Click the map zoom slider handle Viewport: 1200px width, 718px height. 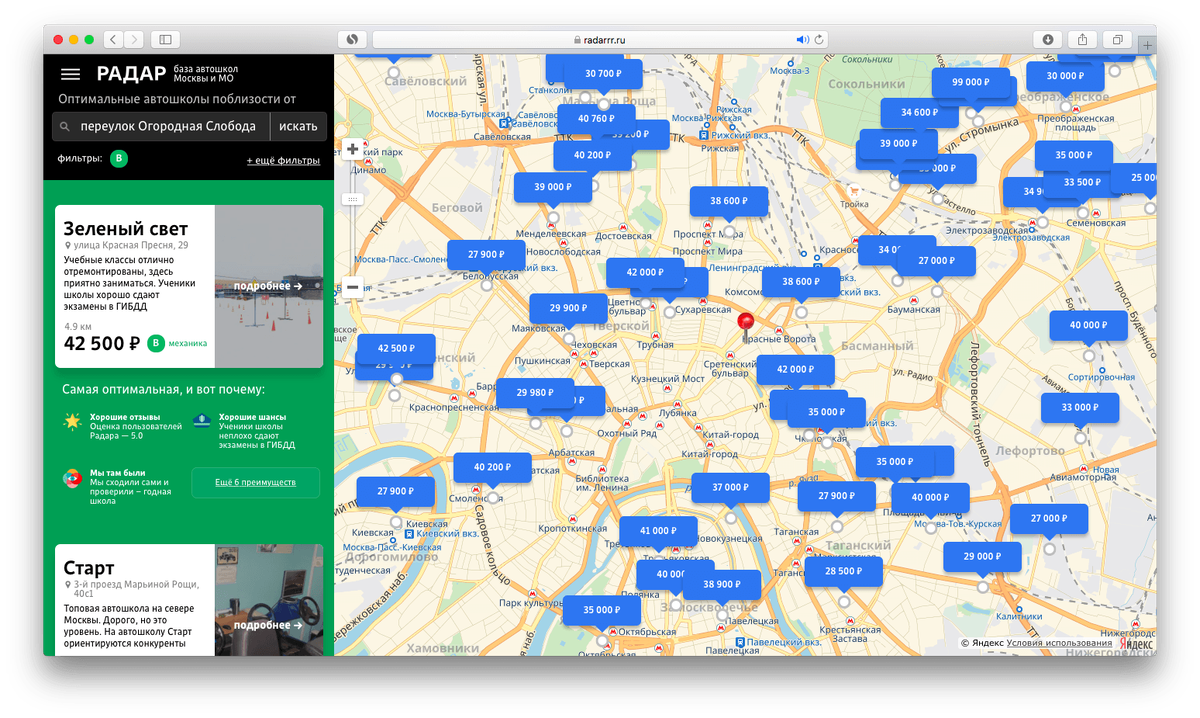coord(352,200)
